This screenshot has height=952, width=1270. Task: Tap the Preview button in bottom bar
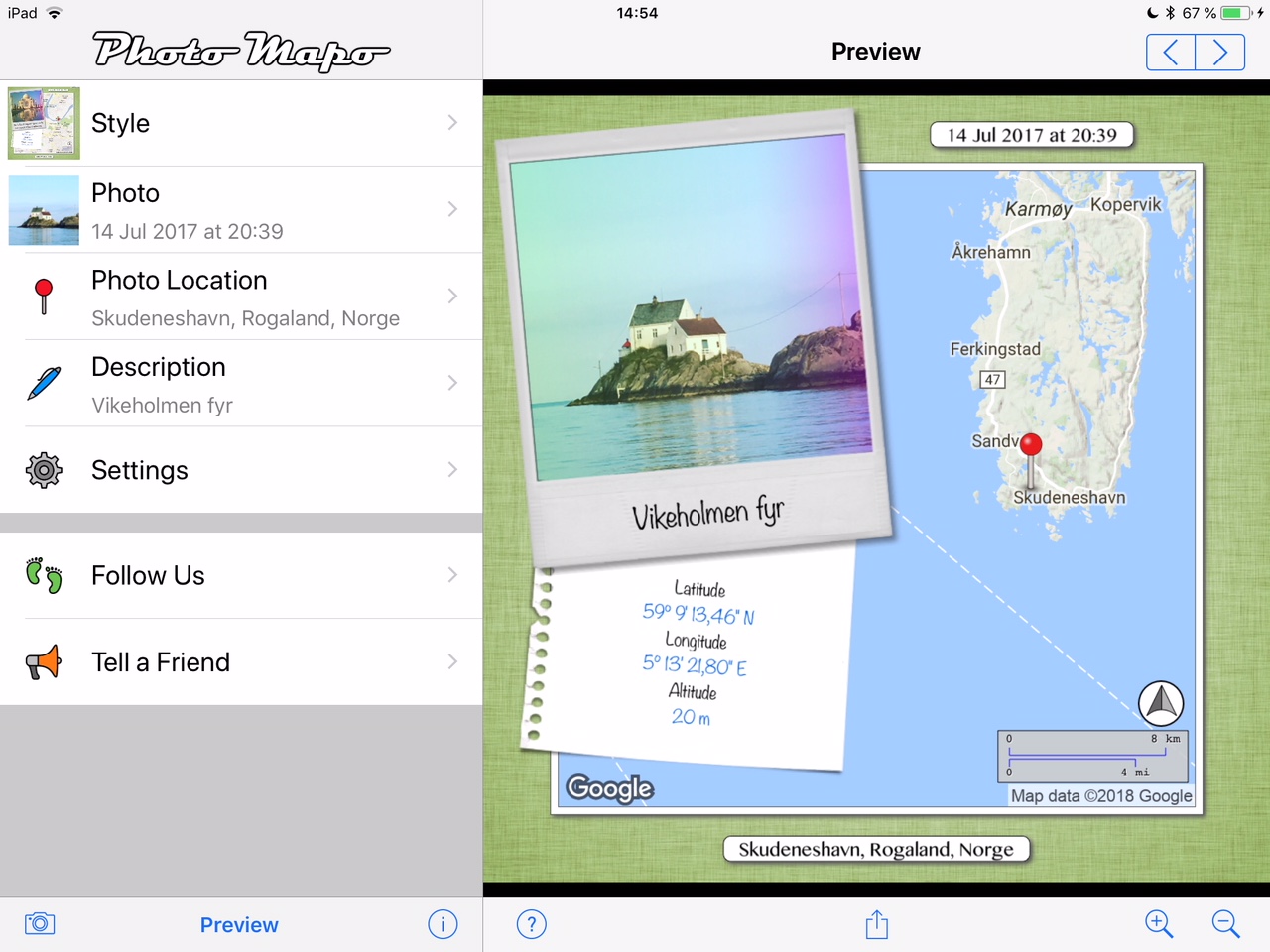pos(239,925)
